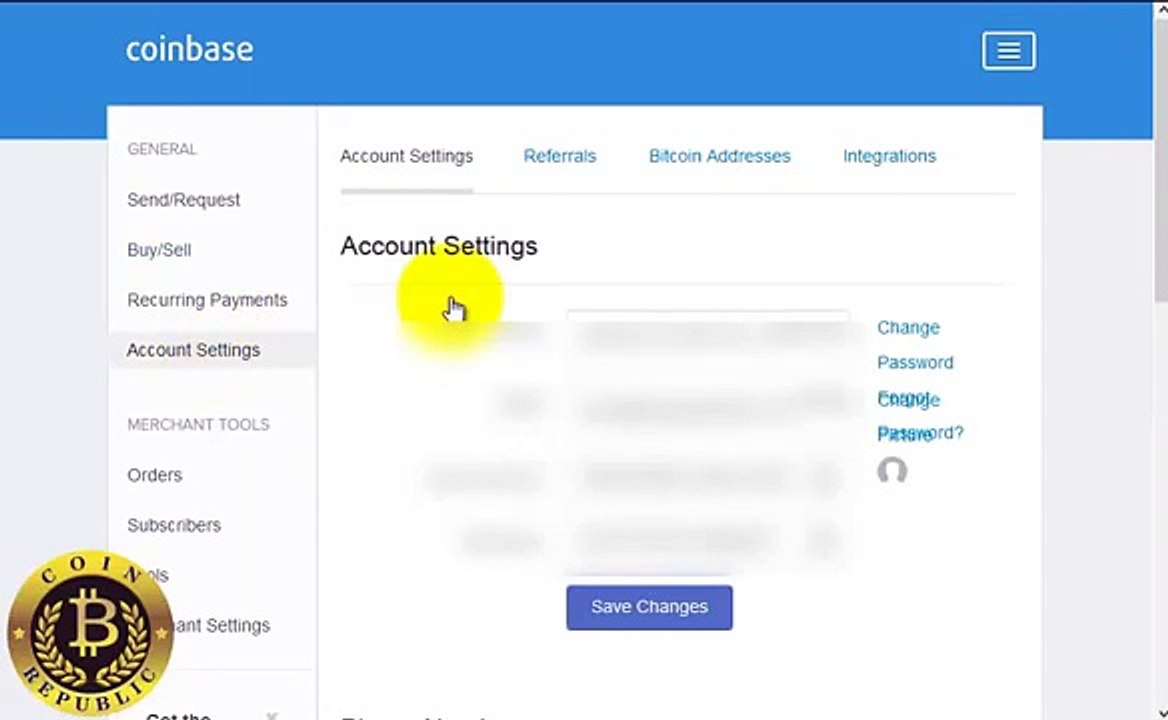
Task: Click the scroll up arrow
Action: (1160, 10)
